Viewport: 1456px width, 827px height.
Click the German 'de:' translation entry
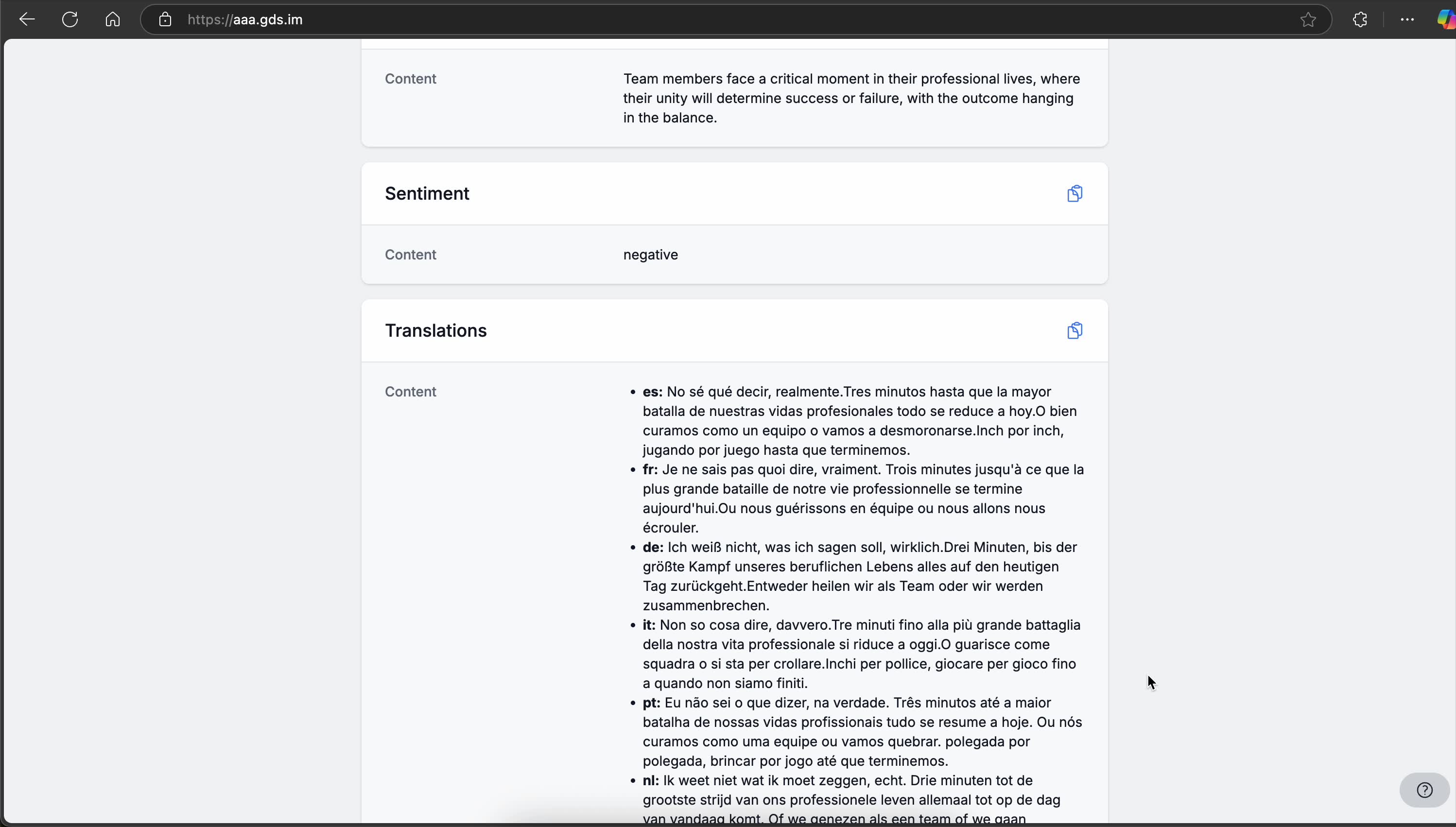coord(652,548)
